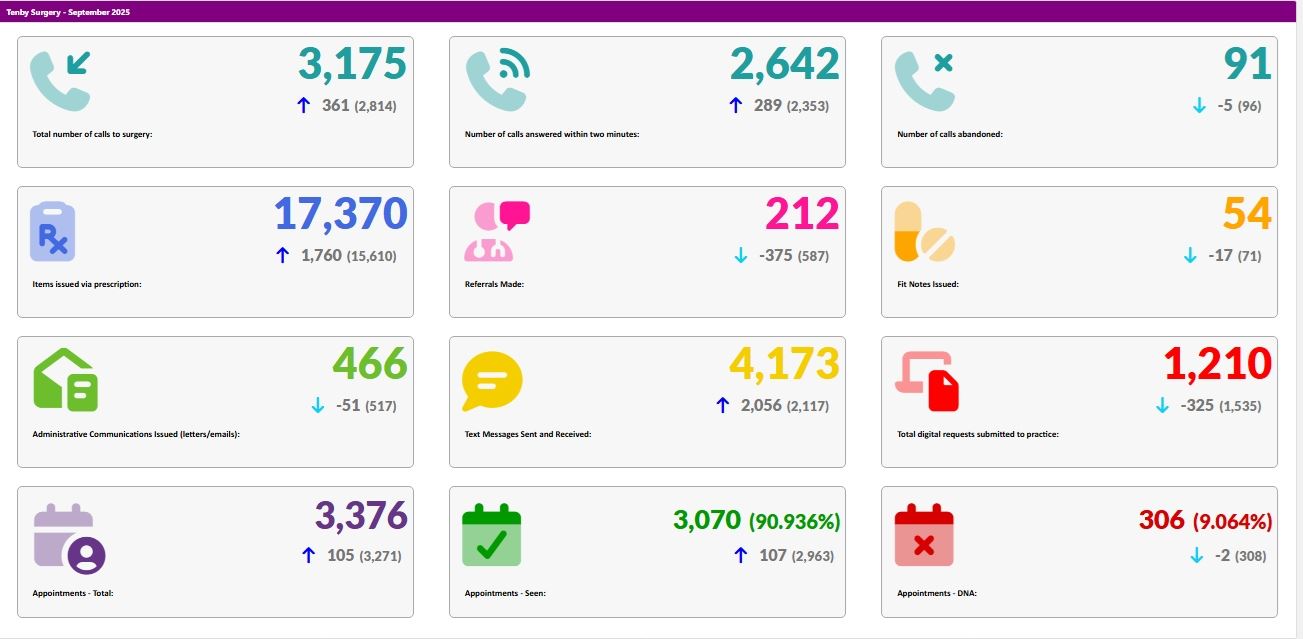Click the green envelope communications icon
This screenshot has width=1303, height=639.
pyautogui.click(x=66, y=381)
